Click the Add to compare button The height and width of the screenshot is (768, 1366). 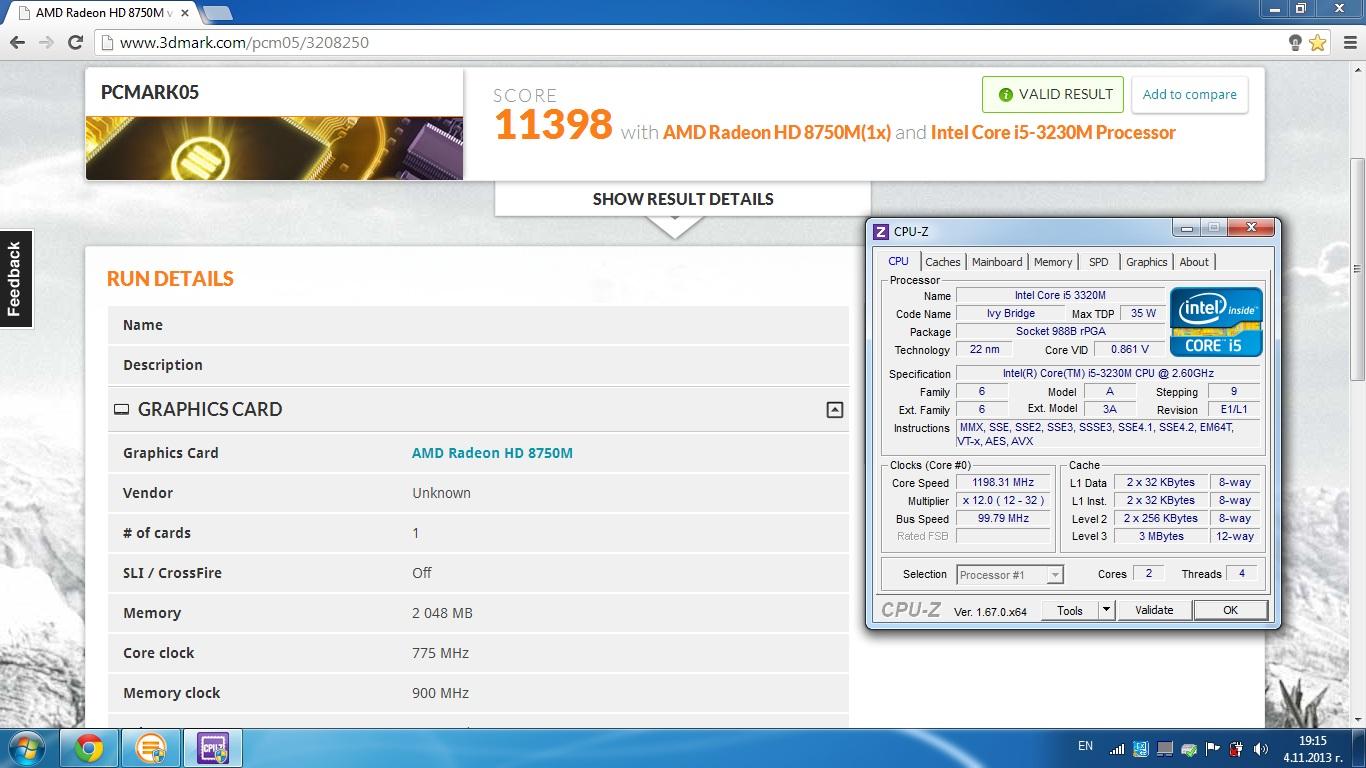(x=1190, y=95)
